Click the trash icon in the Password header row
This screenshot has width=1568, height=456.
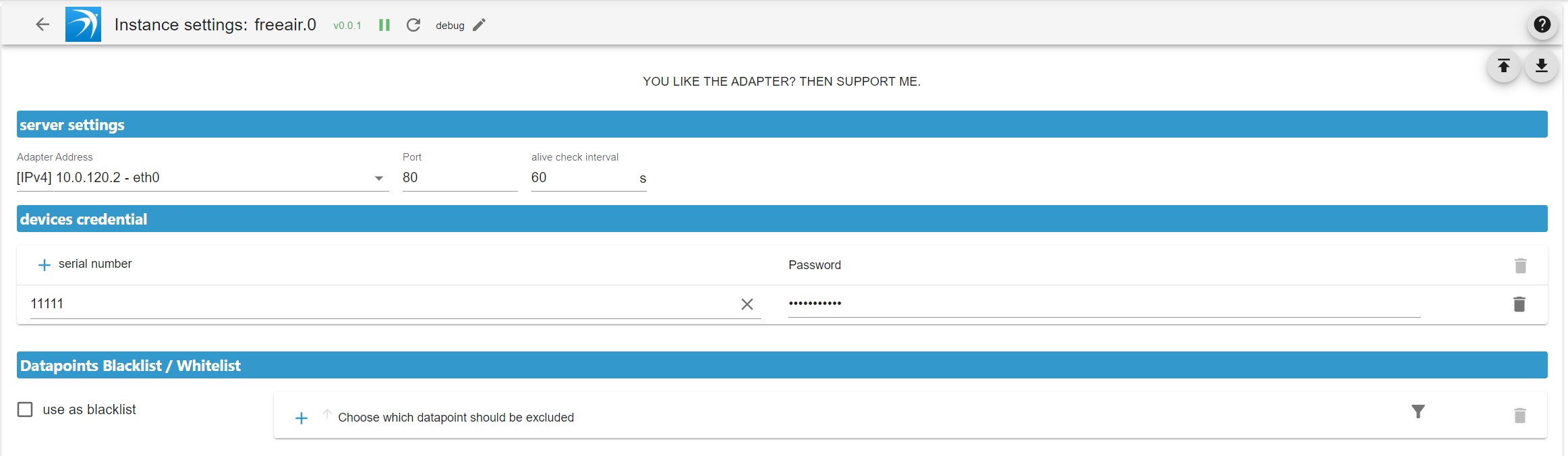tap(1520, 266)
